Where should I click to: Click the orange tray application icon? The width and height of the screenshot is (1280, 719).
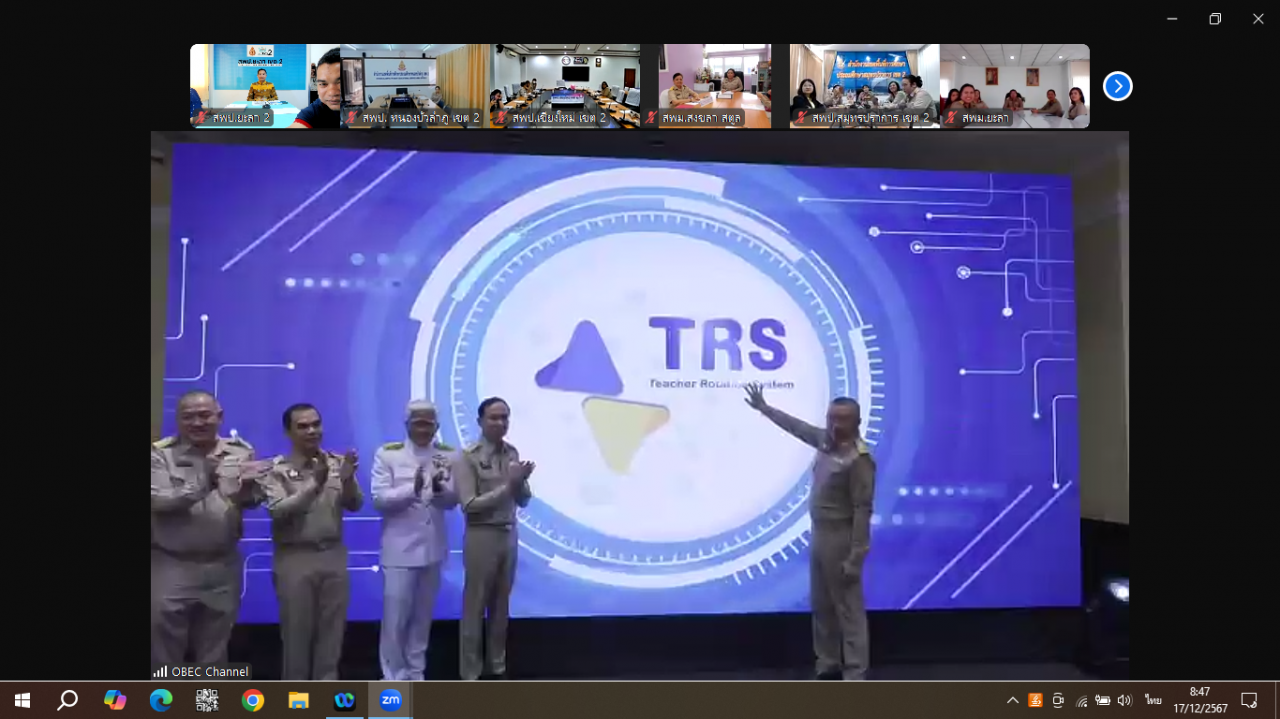[x=1035, y=700]
